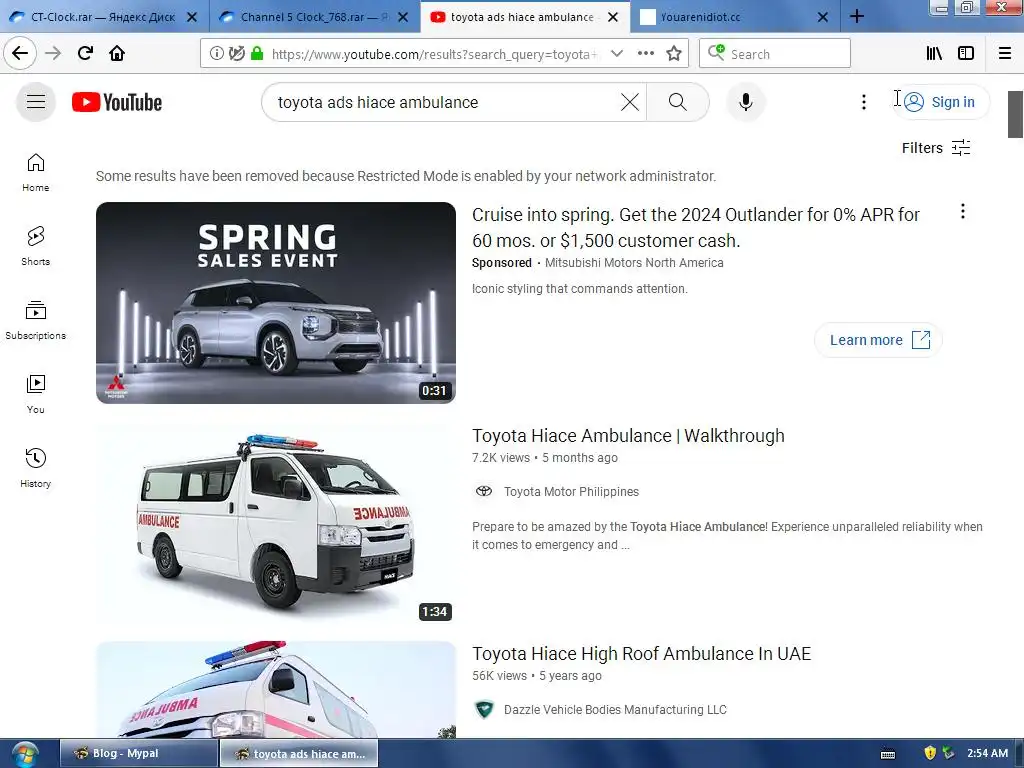1024x768 pixels.
Task: Click Dazzle Vehicle Bodies channel avatar
Action: [x=484, y=709]
